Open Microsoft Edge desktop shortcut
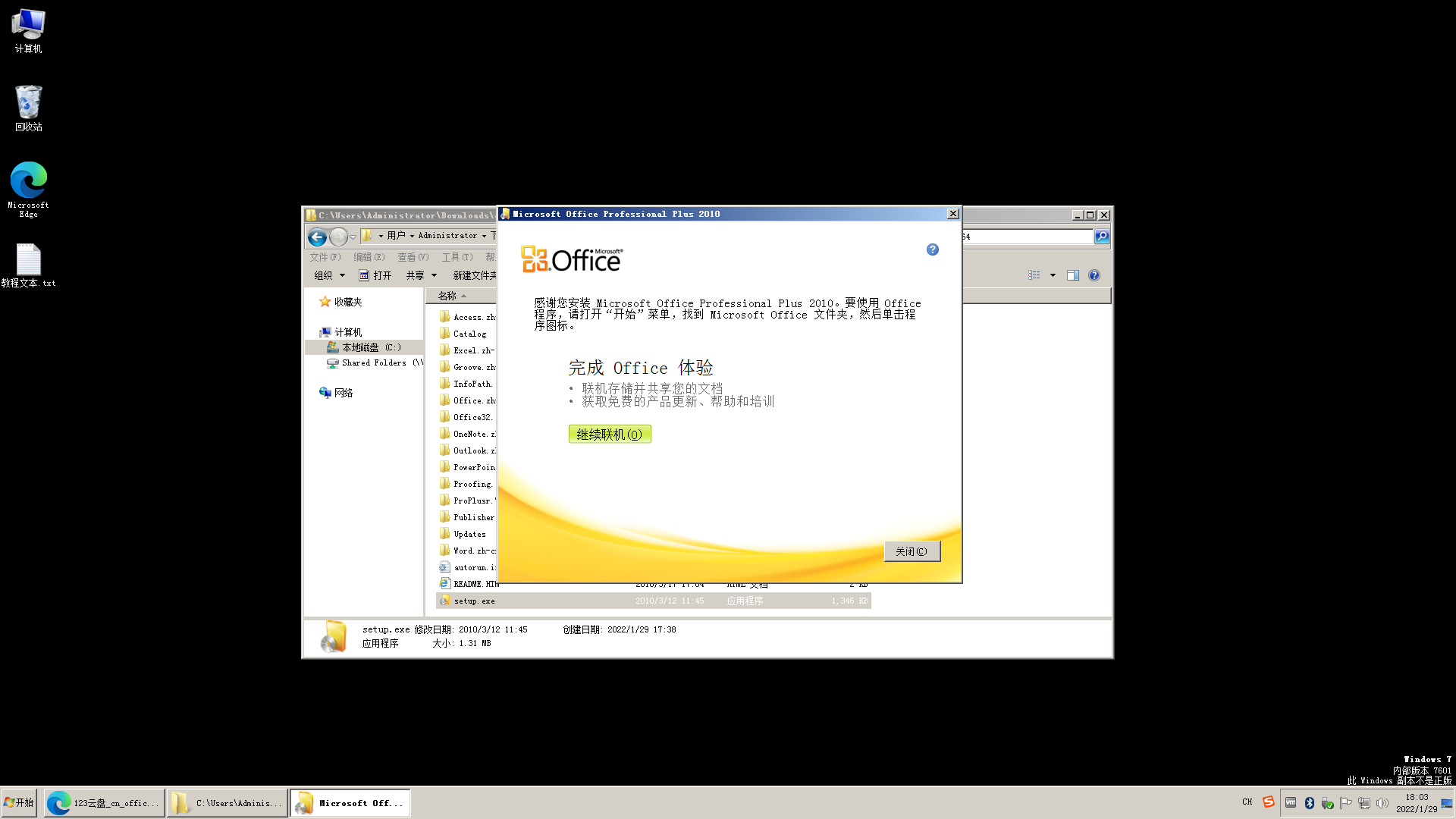1456x819 pixels. (x=28, y=190)
